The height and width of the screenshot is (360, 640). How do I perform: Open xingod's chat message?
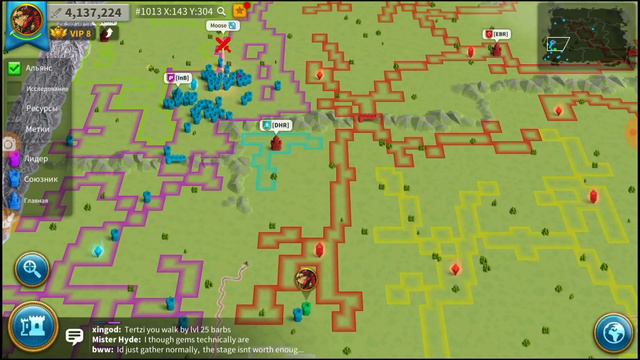pyautogui.click(x=162, y=329)
